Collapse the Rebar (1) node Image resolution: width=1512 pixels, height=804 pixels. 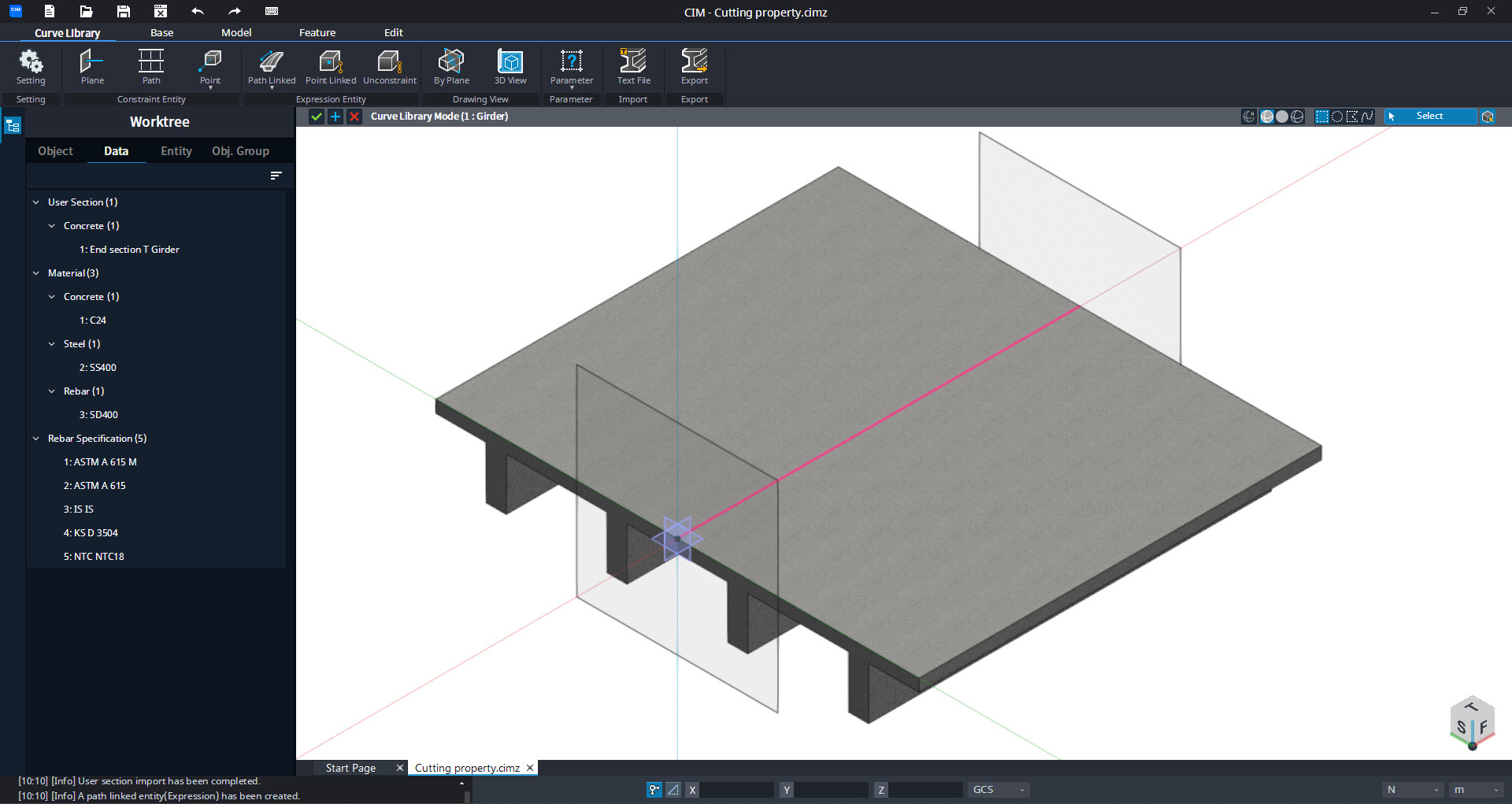click(x=51, y=391)
